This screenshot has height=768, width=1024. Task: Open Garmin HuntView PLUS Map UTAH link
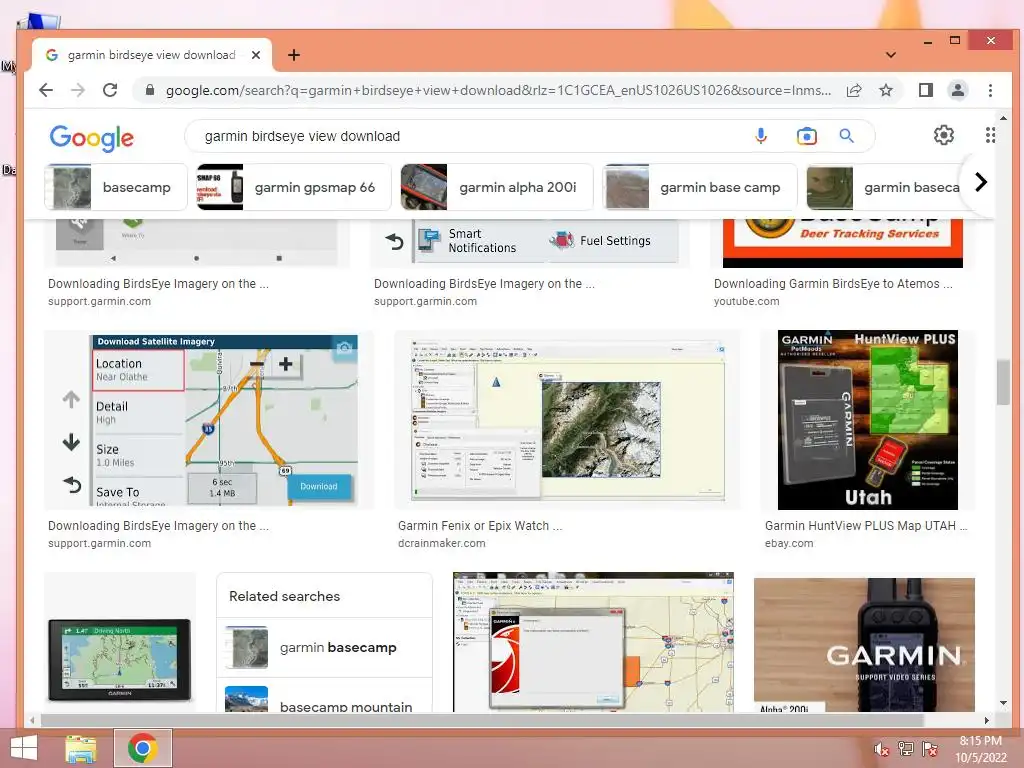[866, 526]
